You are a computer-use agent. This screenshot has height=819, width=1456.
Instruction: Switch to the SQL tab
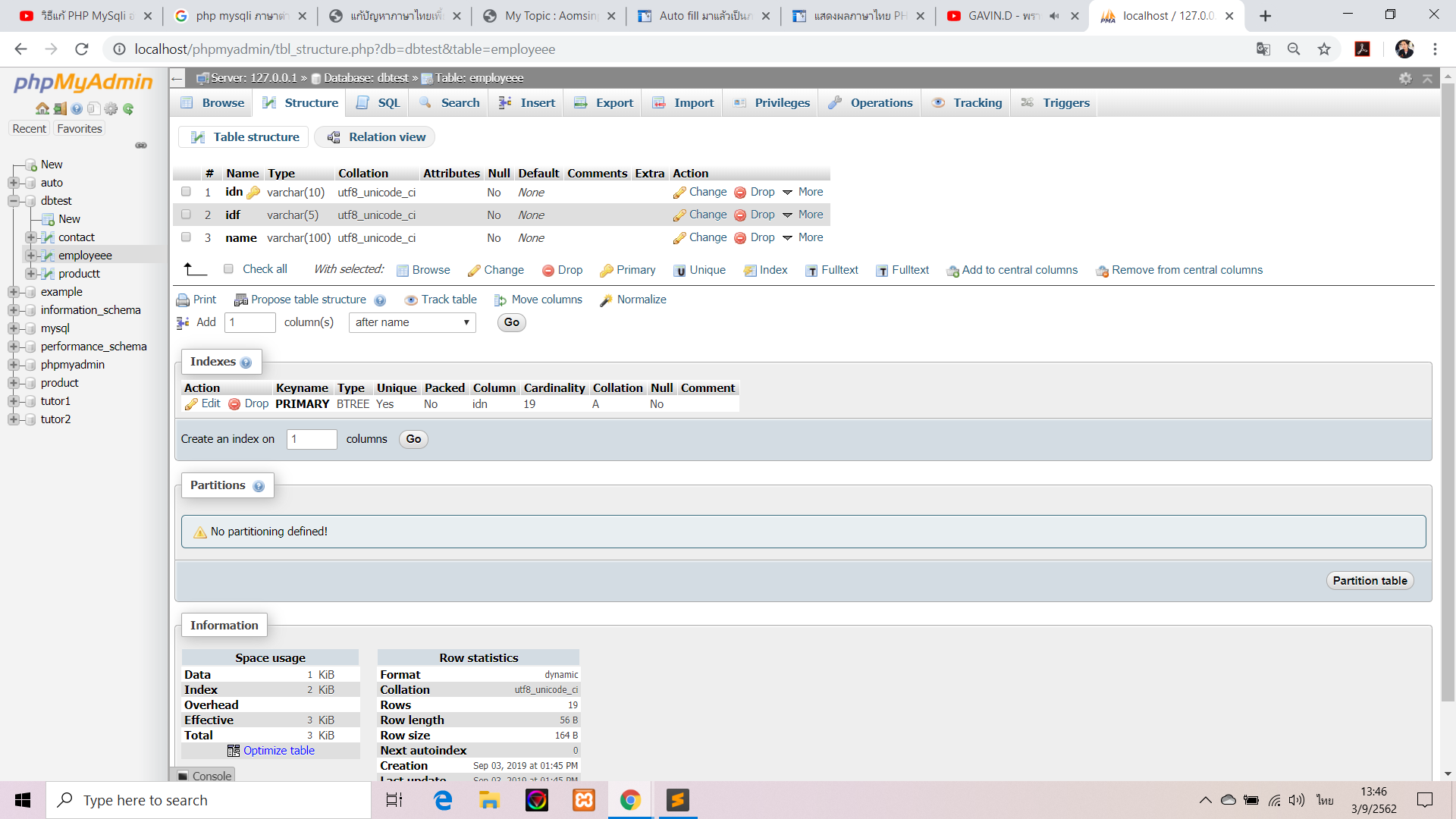[x=378, y=103]
